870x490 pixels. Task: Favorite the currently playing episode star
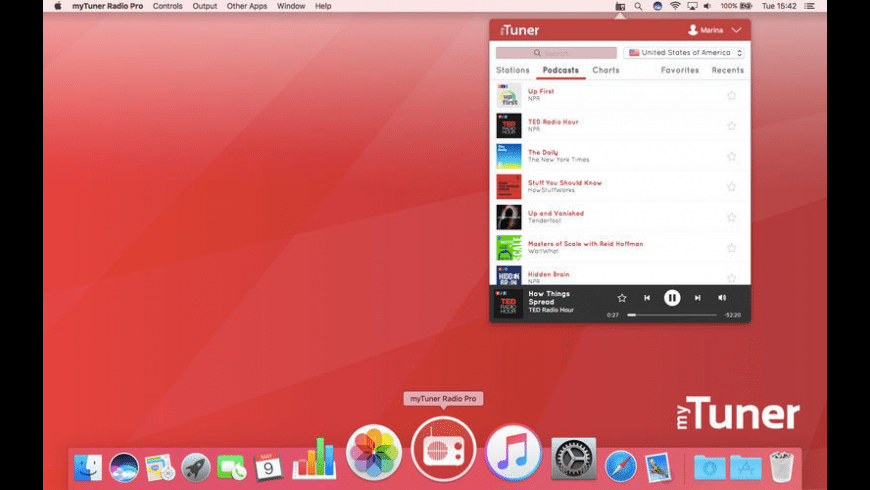622,298
